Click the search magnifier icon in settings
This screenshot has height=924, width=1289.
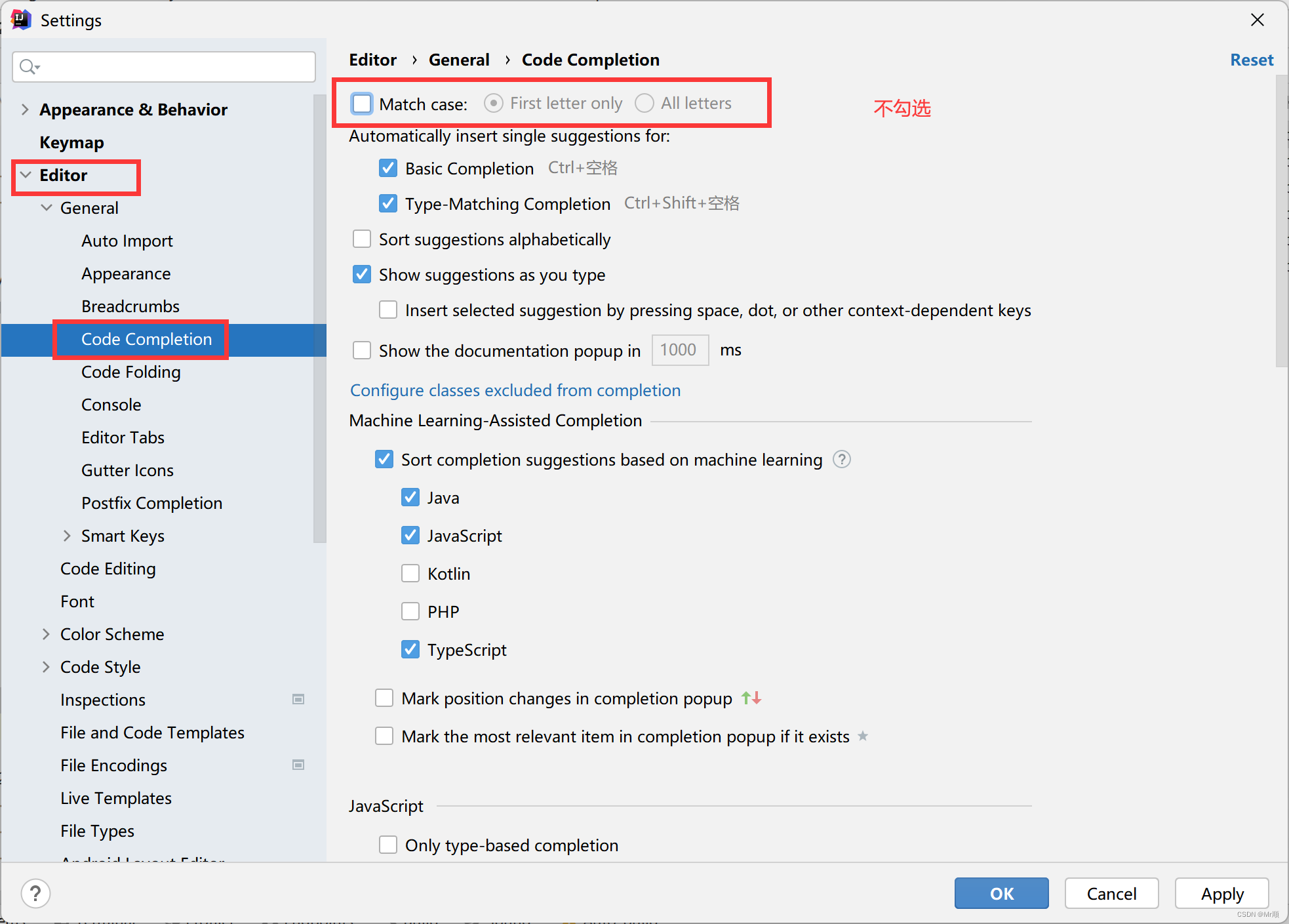click(x=29, y=67)
